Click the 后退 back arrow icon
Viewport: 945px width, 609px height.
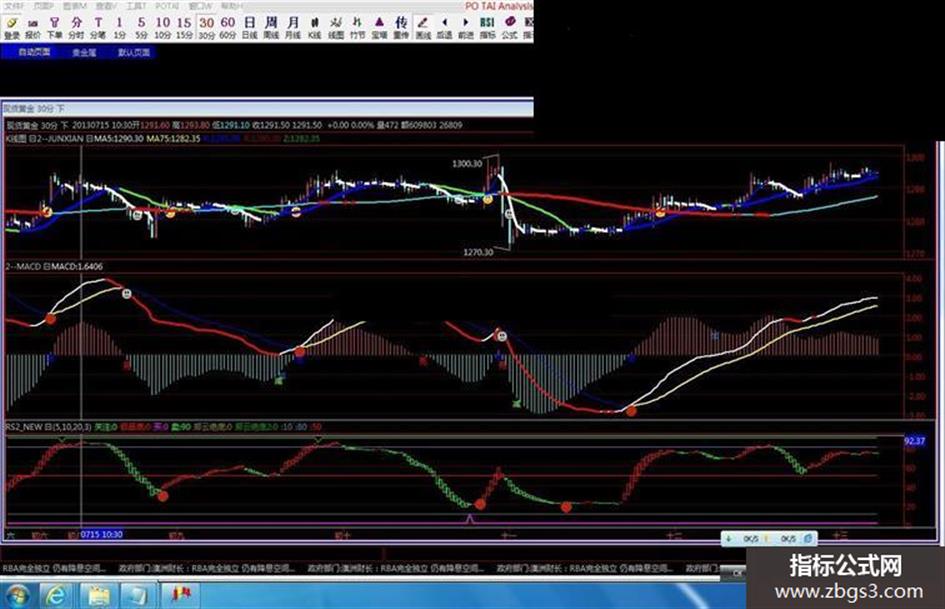click(x=445, y=26)
